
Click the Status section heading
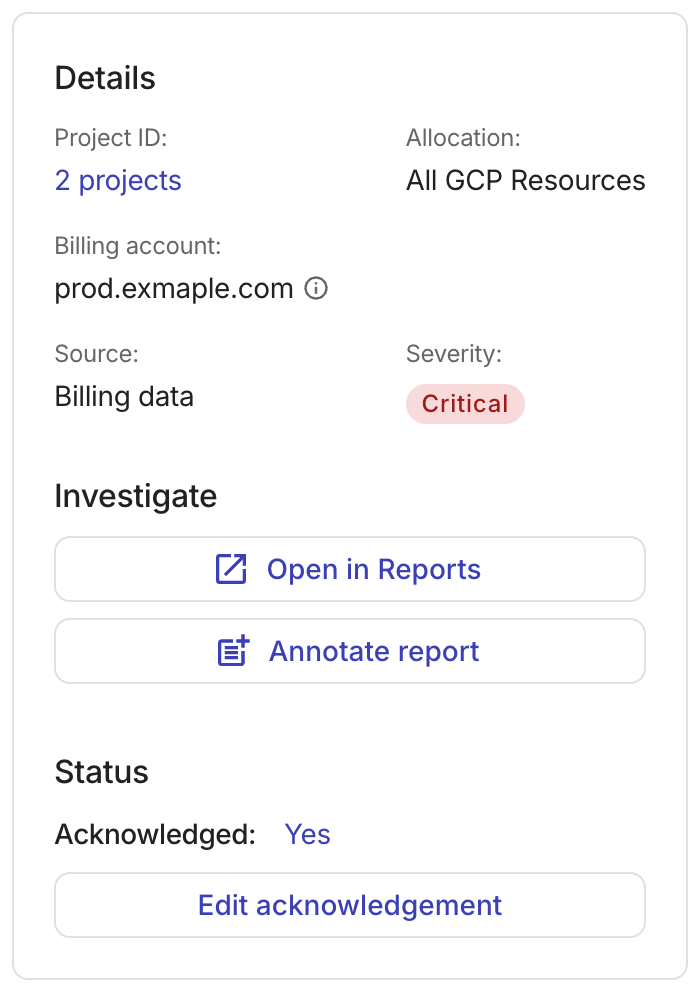(102, 772)
